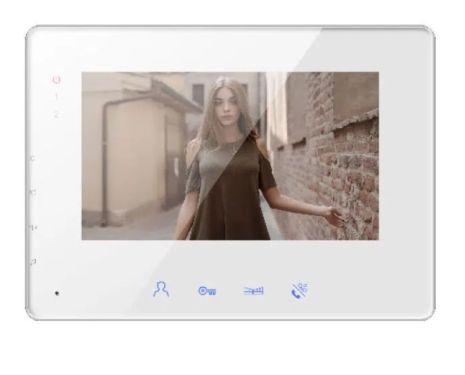The height and width of the screenshot is (375, 465).
Task: Tap the monitor/visitor silhouette icon
Action: tap(161, 289)
